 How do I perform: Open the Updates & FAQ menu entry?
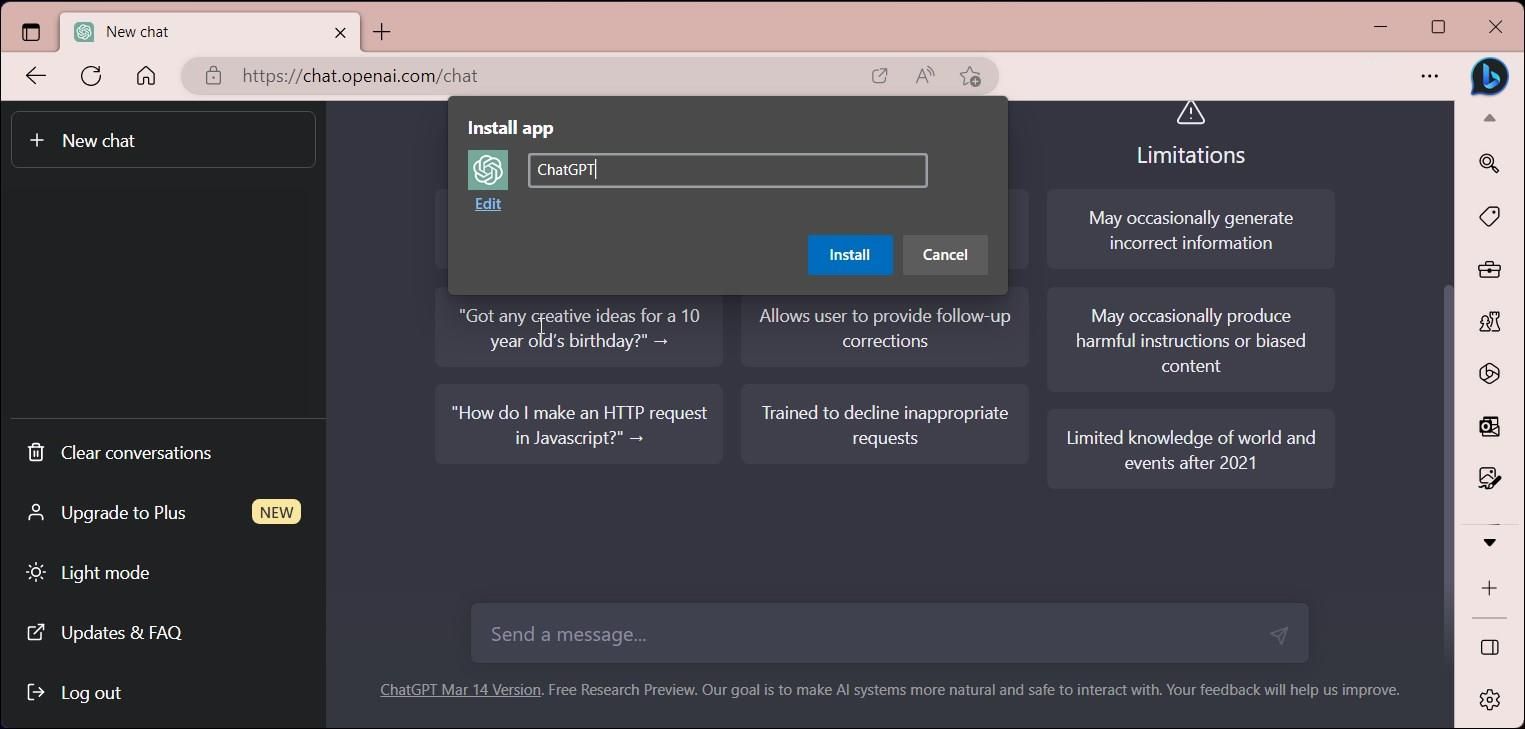(x=120, y=632)
